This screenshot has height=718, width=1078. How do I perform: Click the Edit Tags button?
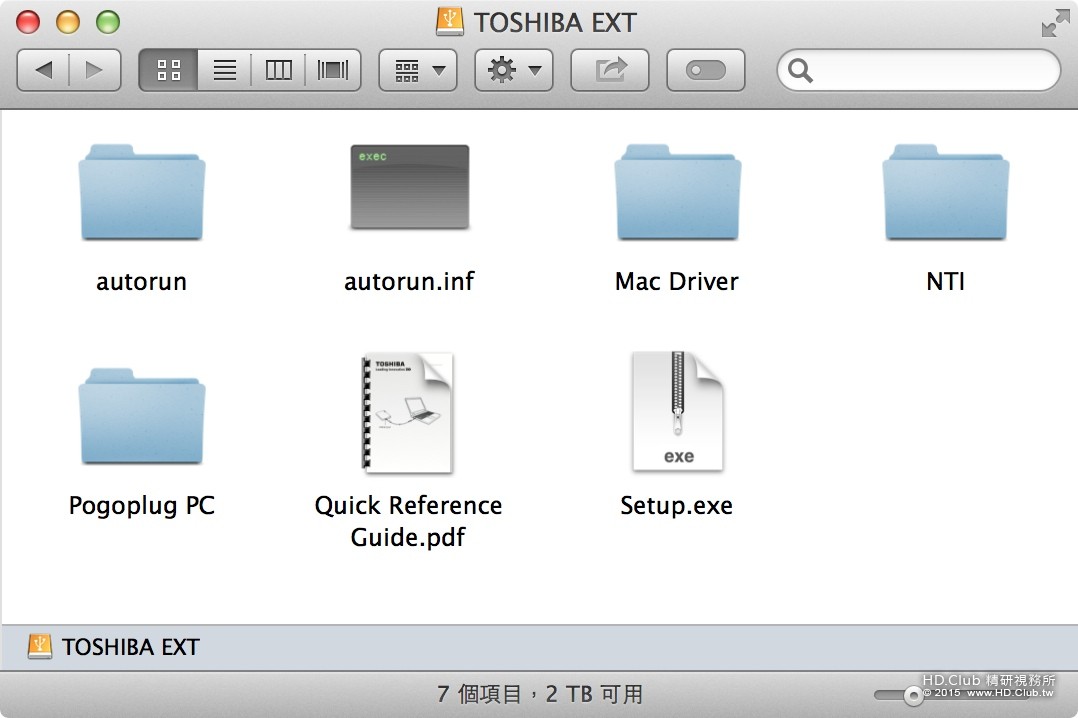[x=705, y=70]
